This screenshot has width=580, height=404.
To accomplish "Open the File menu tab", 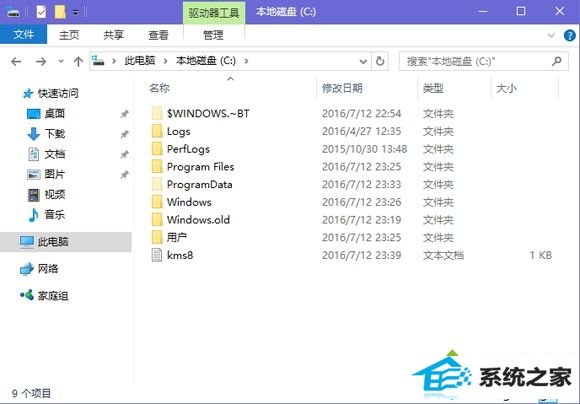I will tap(23, 35).
